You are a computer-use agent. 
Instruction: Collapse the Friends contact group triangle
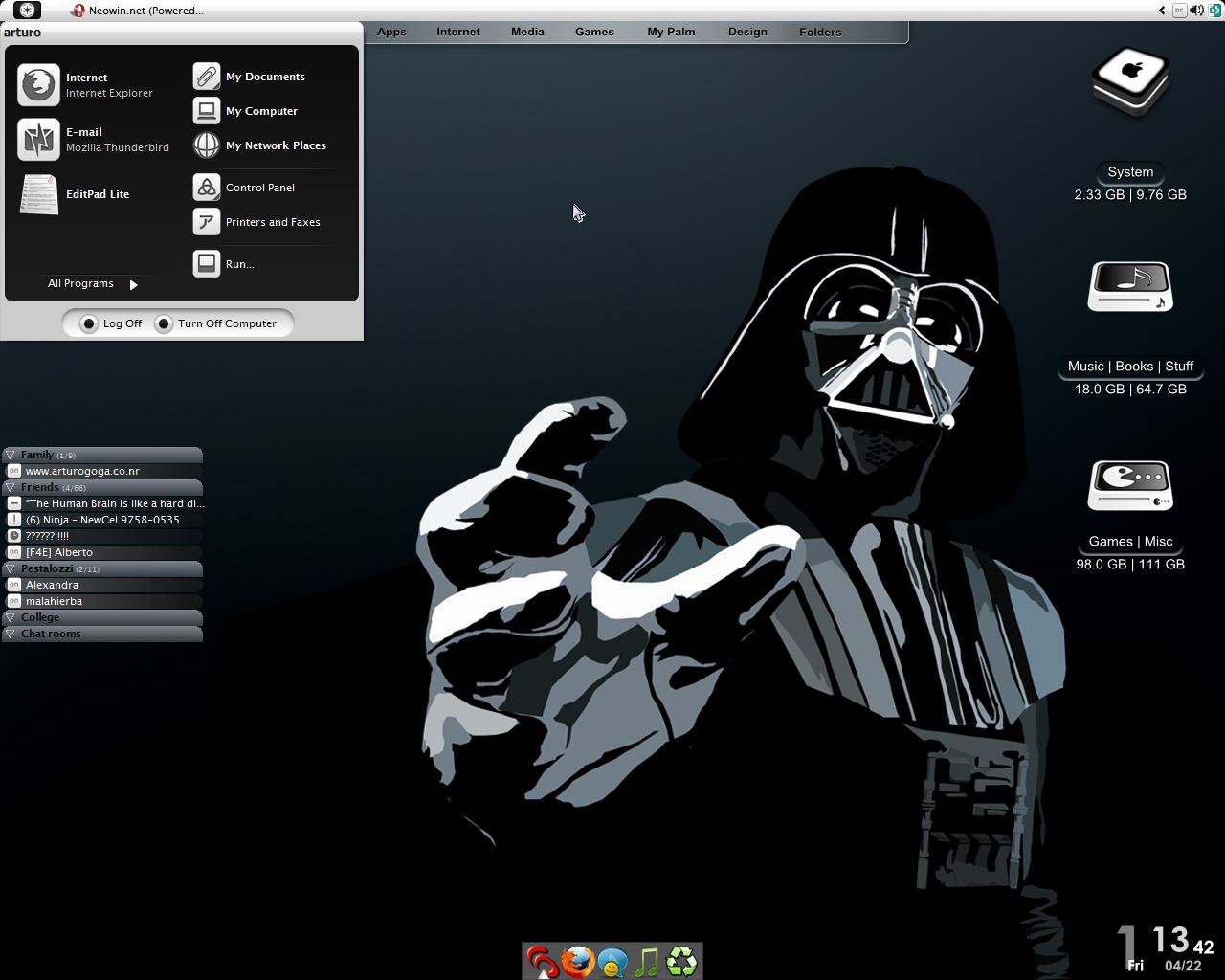[x=10, y=487]
